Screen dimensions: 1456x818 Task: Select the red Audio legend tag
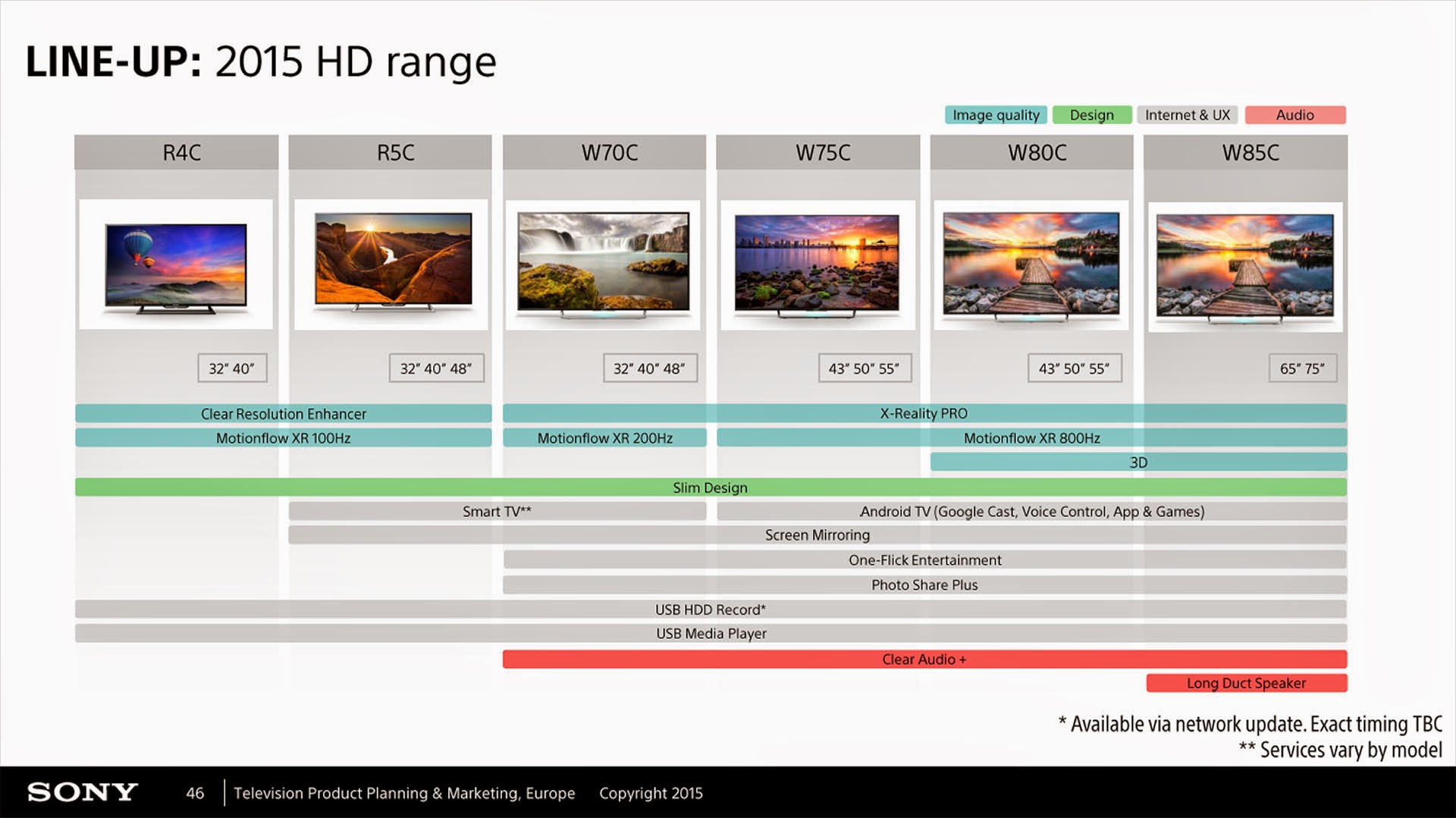click(1294, 115)
